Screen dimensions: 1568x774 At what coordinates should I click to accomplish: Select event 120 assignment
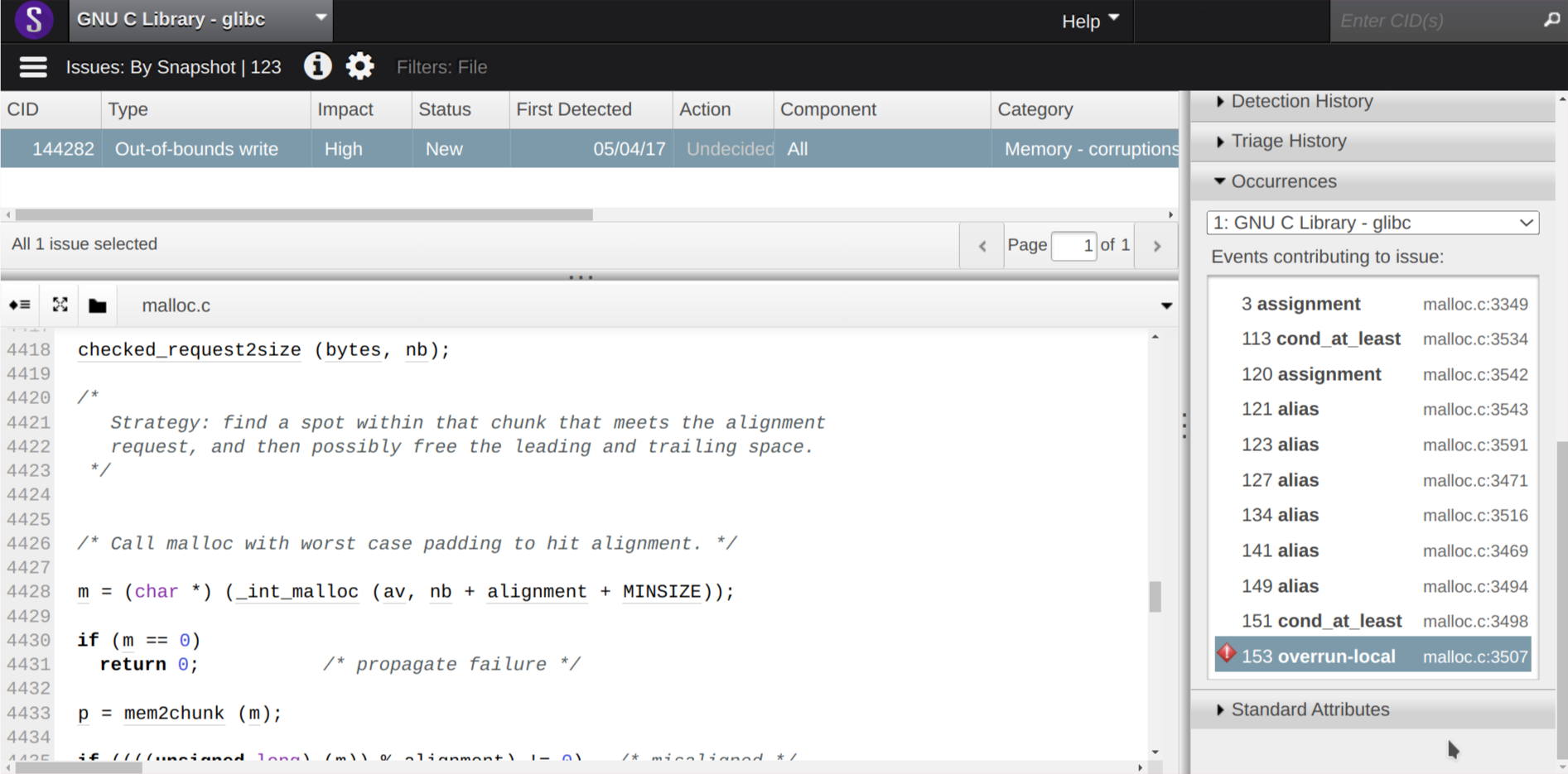tap(1373, 374)
